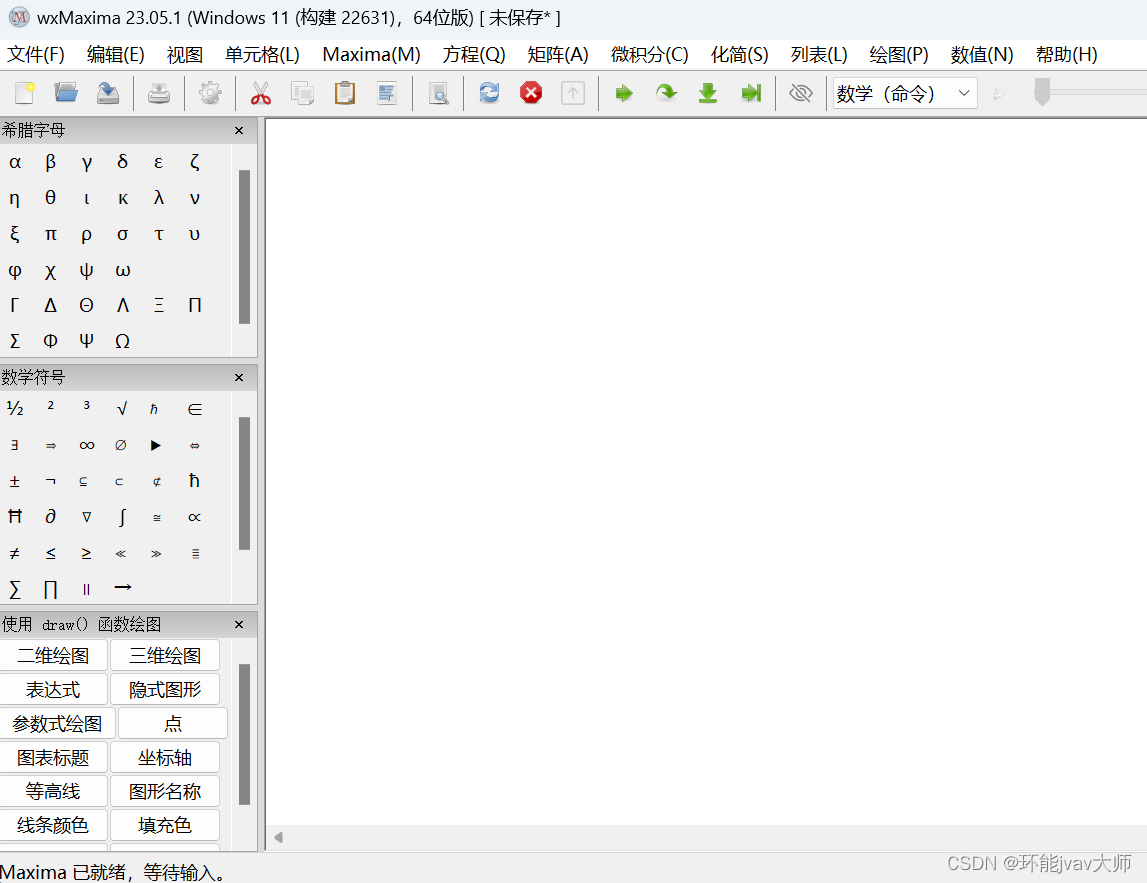This screenshot has height=883, width=1147.
Task: Paste from clipboard via toolbar icon
Action: click(x=345, y=93)
